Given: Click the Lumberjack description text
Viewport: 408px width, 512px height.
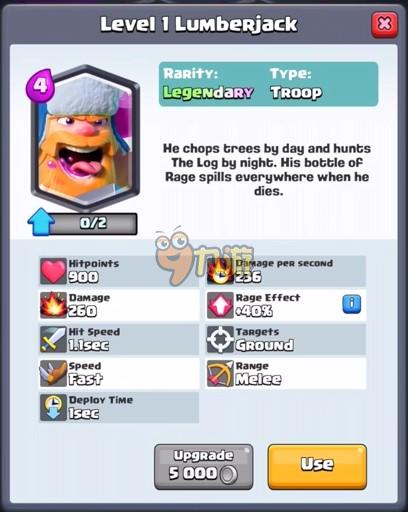Looking at the screenshot, I should click(267, 170).
